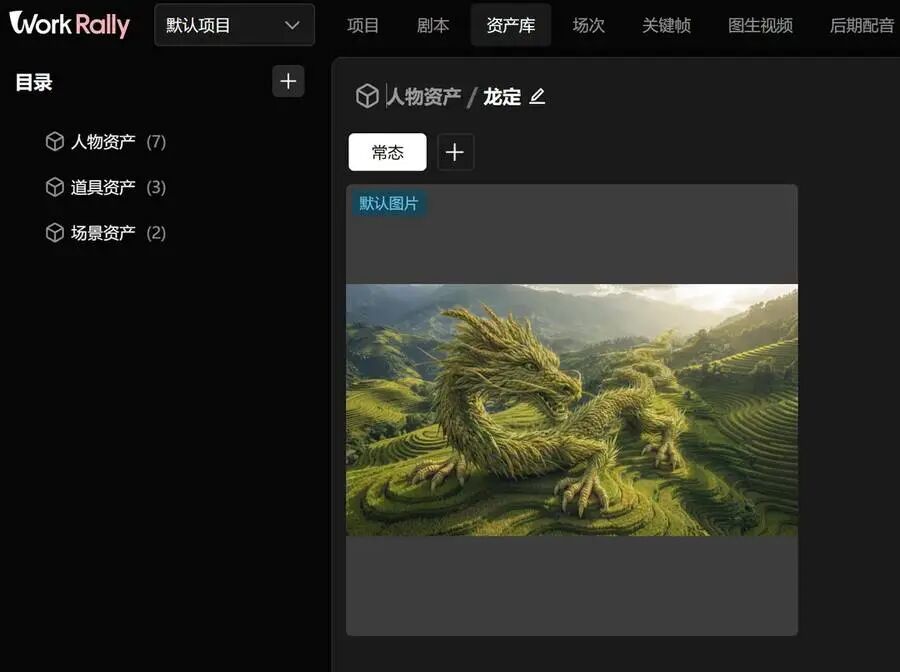Image resolution: width=900 pixels, height=672 pixels.
Task: Select the 资产库 tab
Action: (510, 25)
